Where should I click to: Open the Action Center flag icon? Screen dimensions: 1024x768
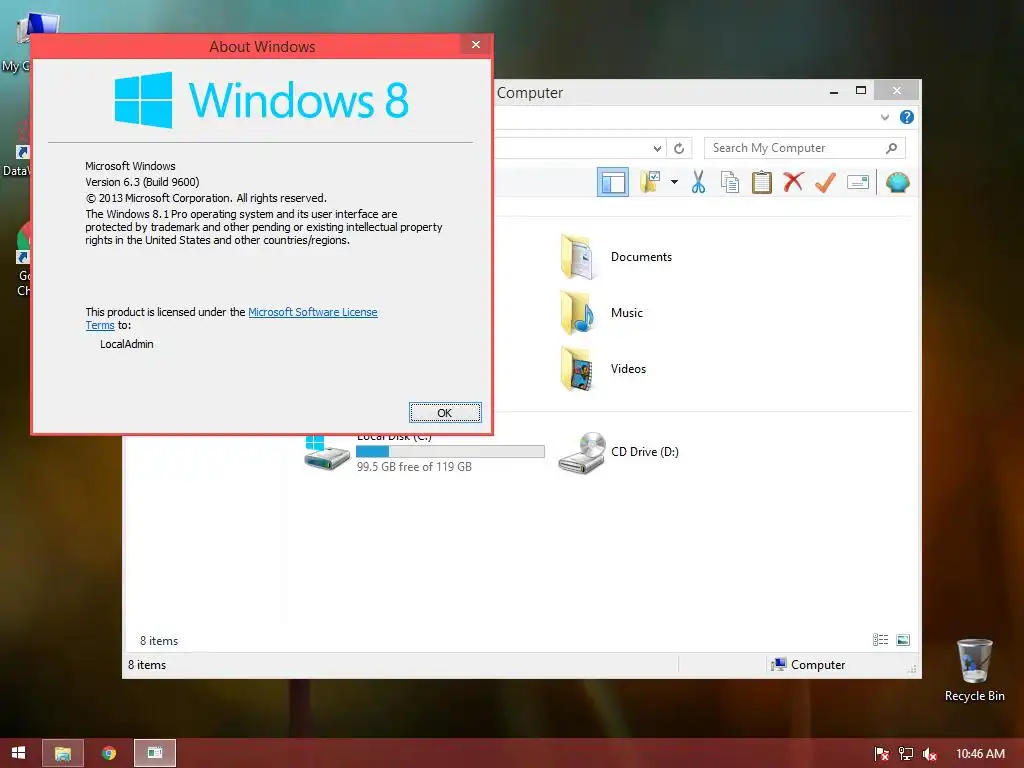point(881,754)
